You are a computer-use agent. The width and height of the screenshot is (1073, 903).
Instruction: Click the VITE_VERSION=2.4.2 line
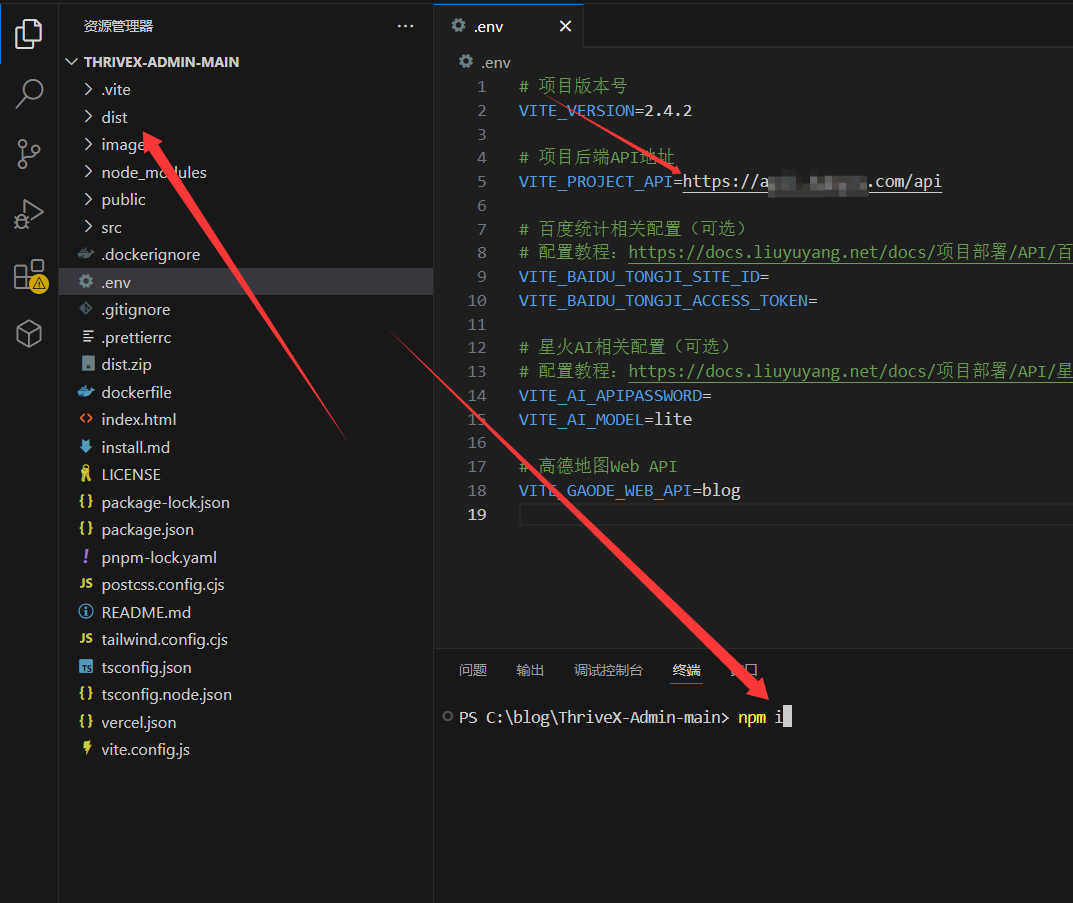[605, 111]
